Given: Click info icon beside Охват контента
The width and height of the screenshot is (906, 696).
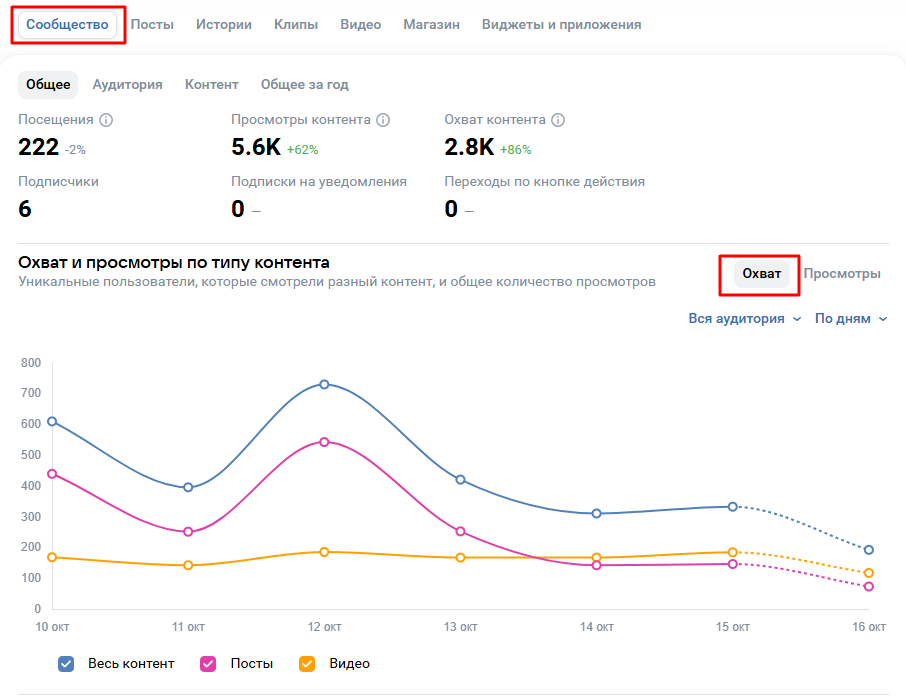Looking at the screenshot, I should [558, 120].
